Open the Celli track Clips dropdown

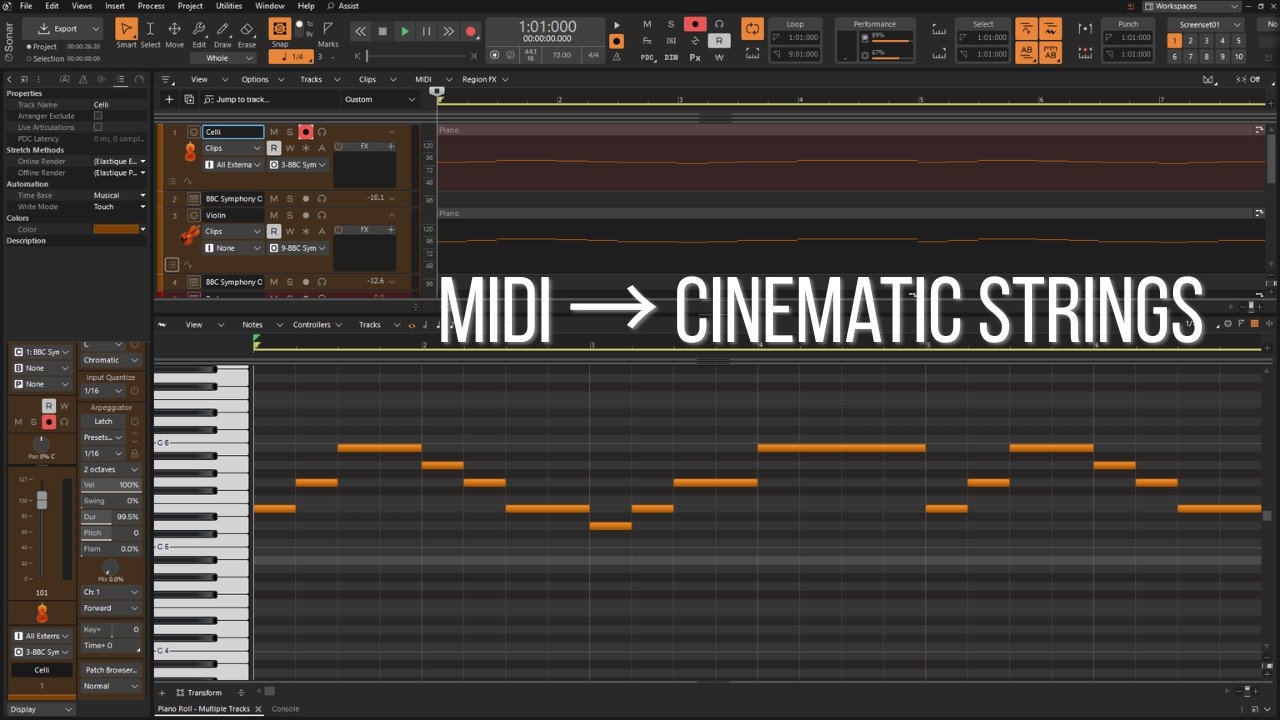coord(232,148)
